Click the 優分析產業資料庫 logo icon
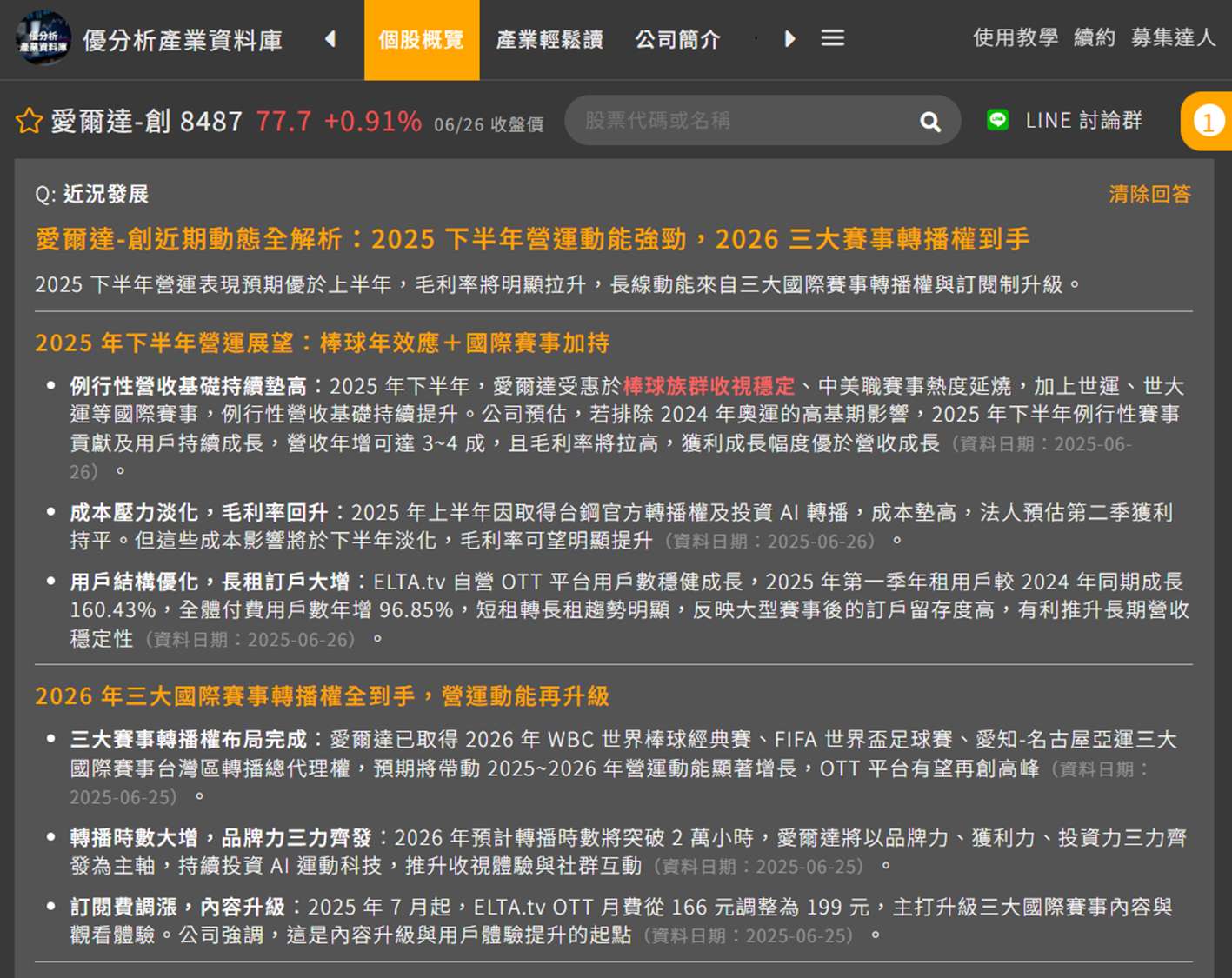This screenshot has height=978, width=1232. click(43, 38)
